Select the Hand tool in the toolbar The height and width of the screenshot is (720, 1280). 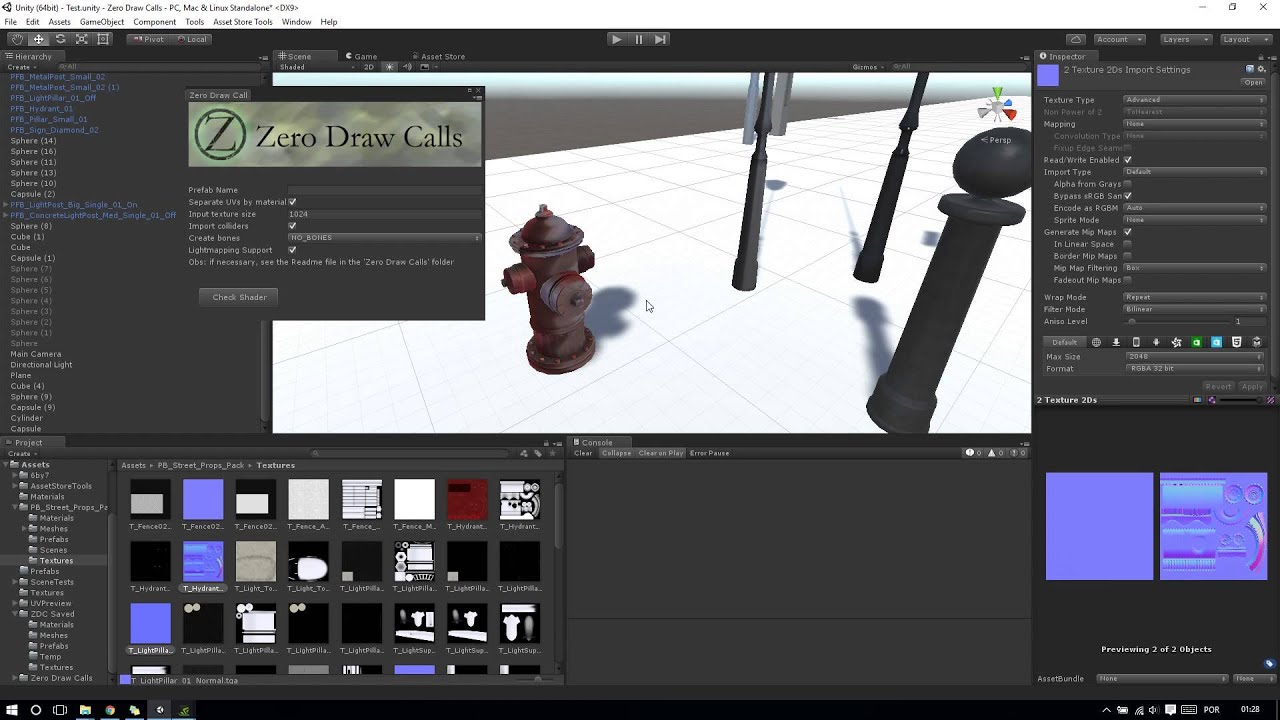(17, 39)
